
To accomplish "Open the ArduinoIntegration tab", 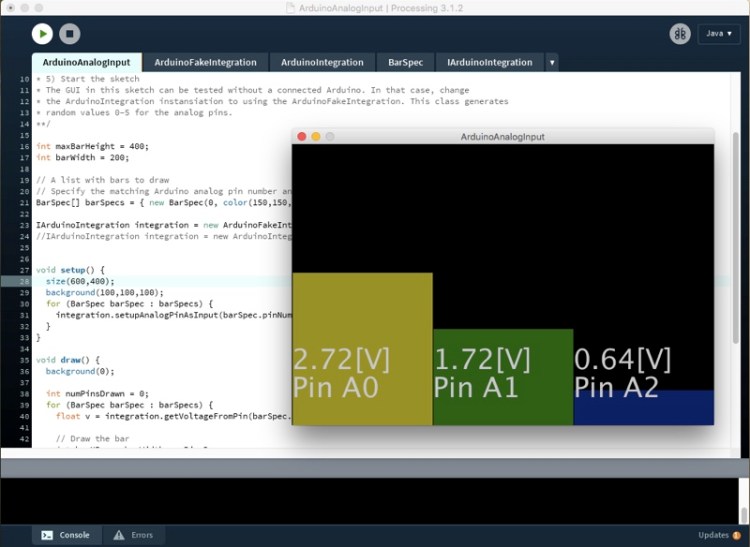I will [322, 62].
